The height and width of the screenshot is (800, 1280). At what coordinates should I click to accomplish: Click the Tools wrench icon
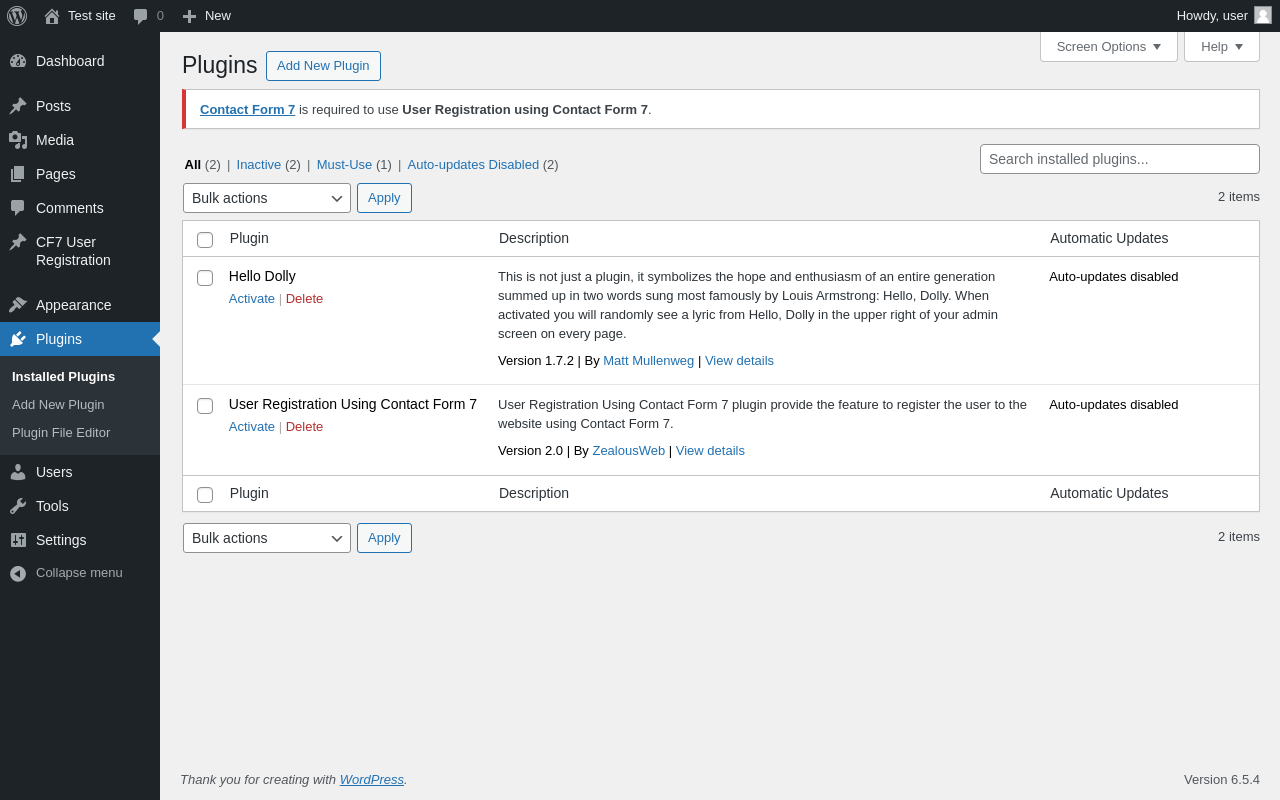pos(18,506)
